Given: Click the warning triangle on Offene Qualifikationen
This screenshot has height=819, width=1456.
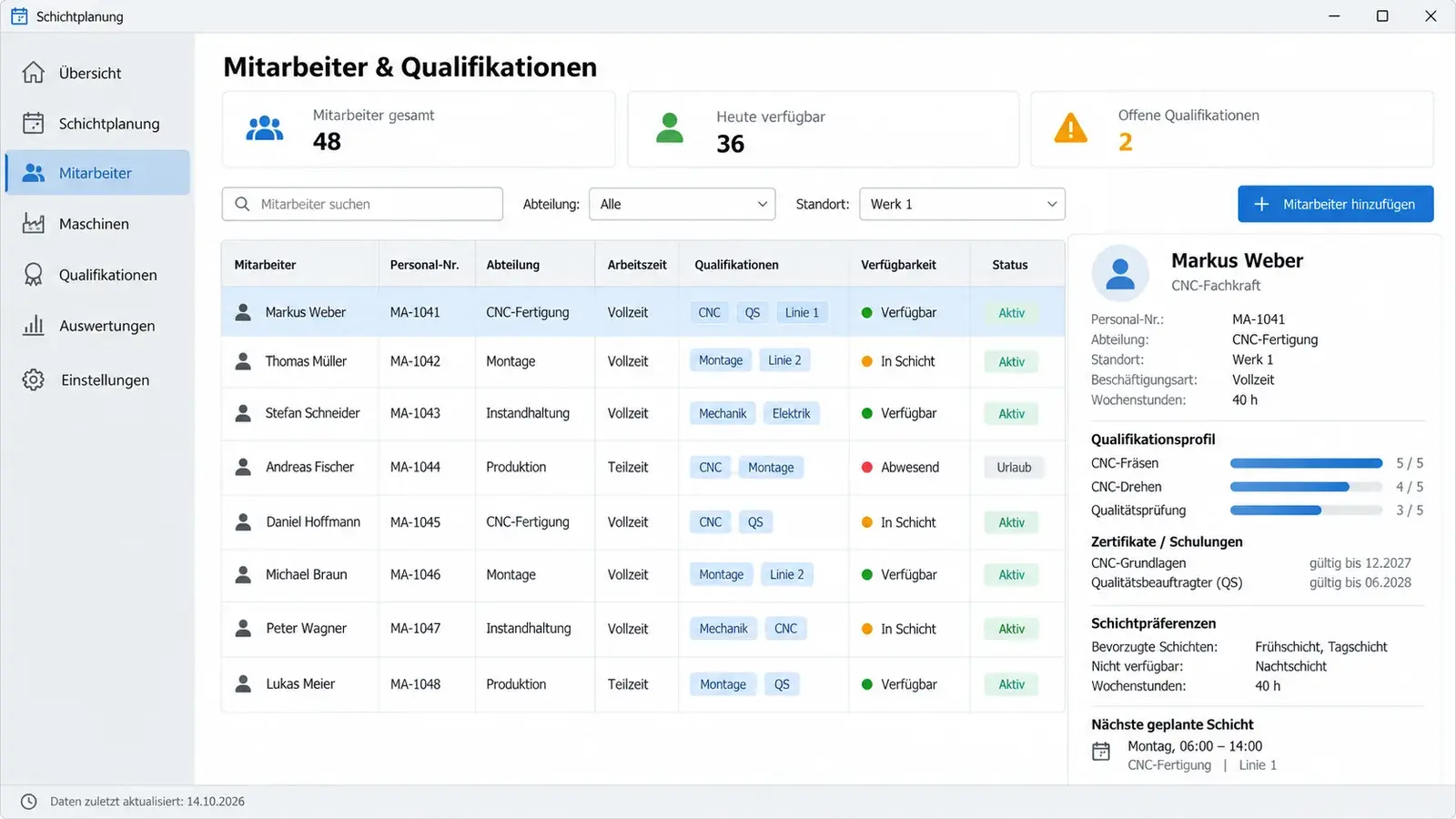Looking at the screenshot, I should pyautogui.click(x=1071, y=128).
